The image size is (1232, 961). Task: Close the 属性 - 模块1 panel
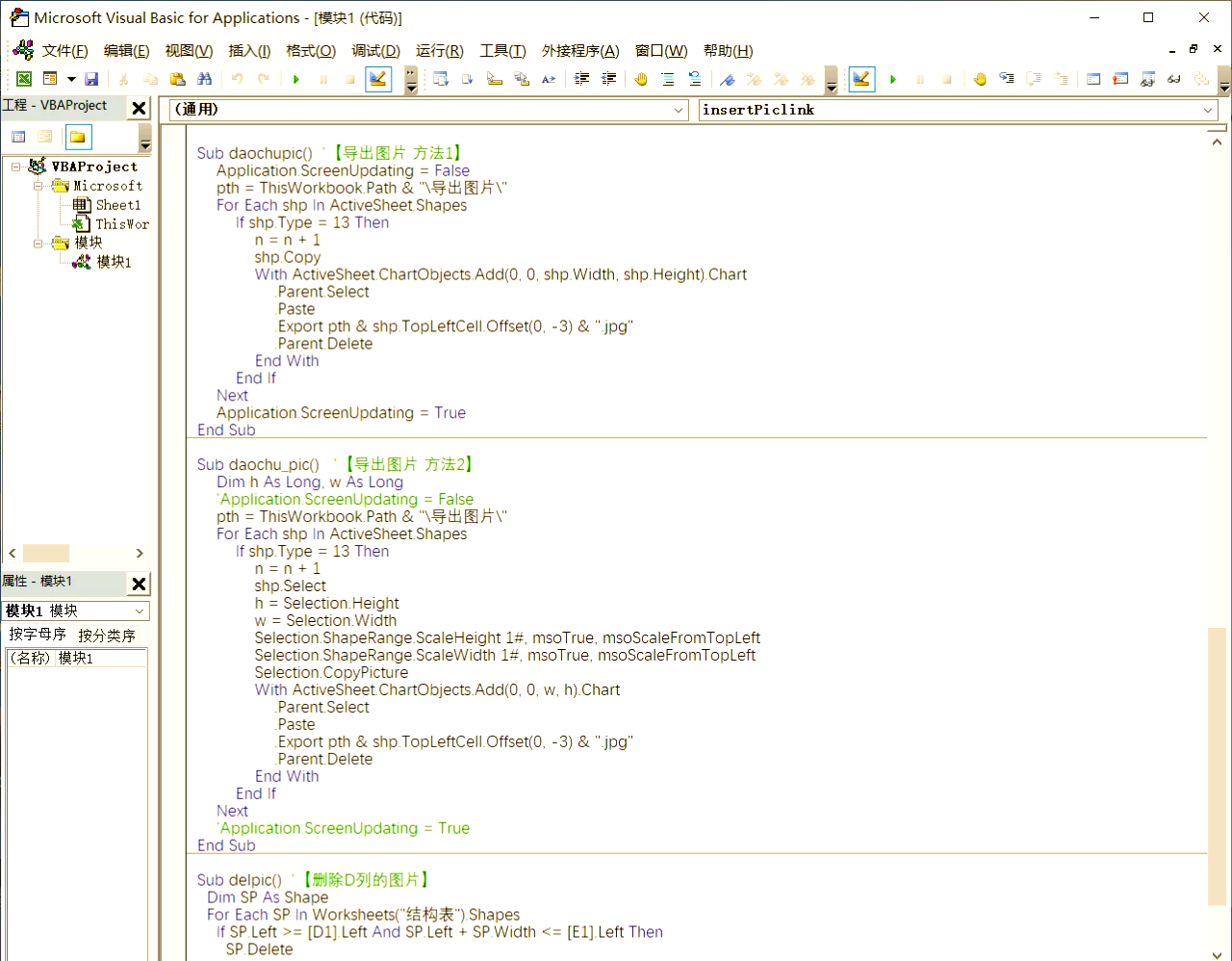point(139,584)
